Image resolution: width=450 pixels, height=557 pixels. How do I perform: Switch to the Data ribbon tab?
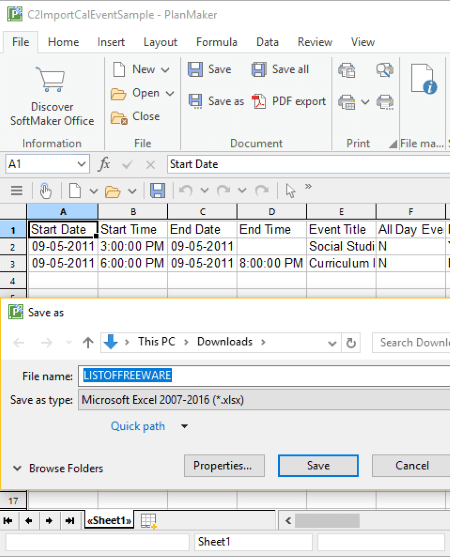267,42
